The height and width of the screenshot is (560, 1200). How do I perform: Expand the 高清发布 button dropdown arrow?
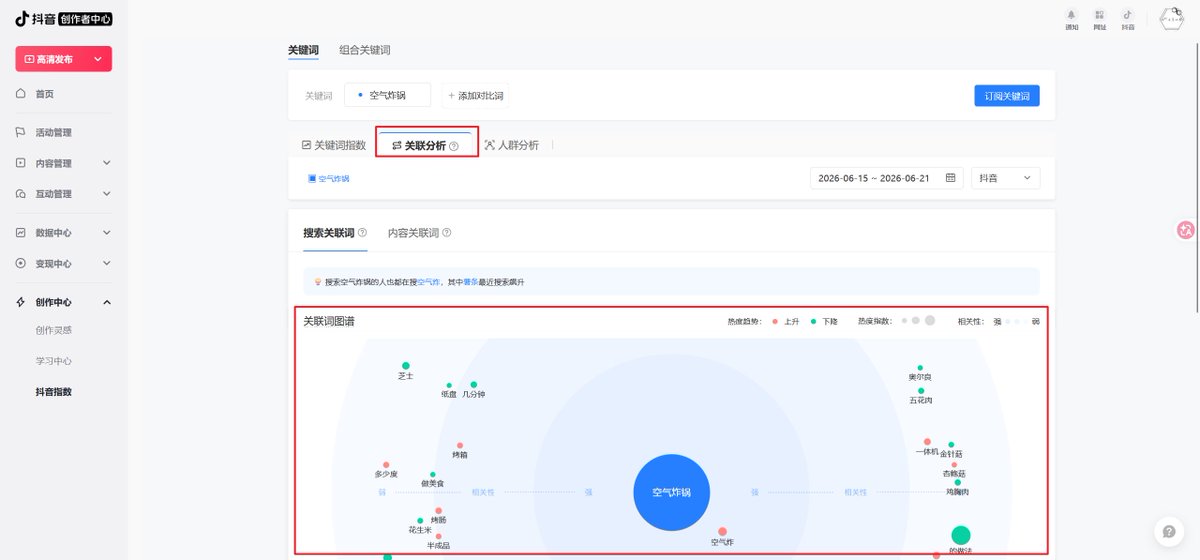click(98, 59)
